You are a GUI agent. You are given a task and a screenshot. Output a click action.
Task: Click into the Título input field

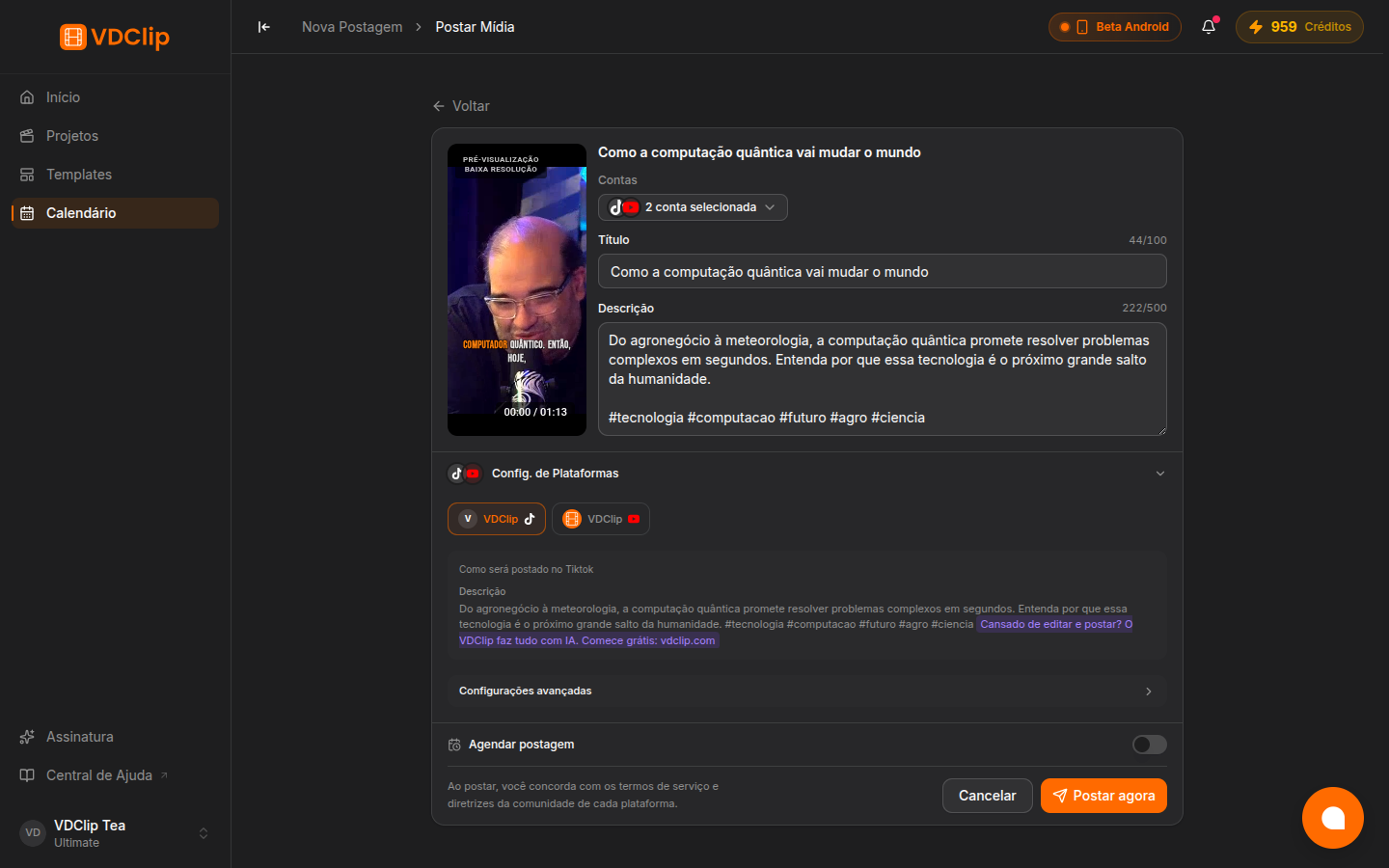[x=882, y=272]
